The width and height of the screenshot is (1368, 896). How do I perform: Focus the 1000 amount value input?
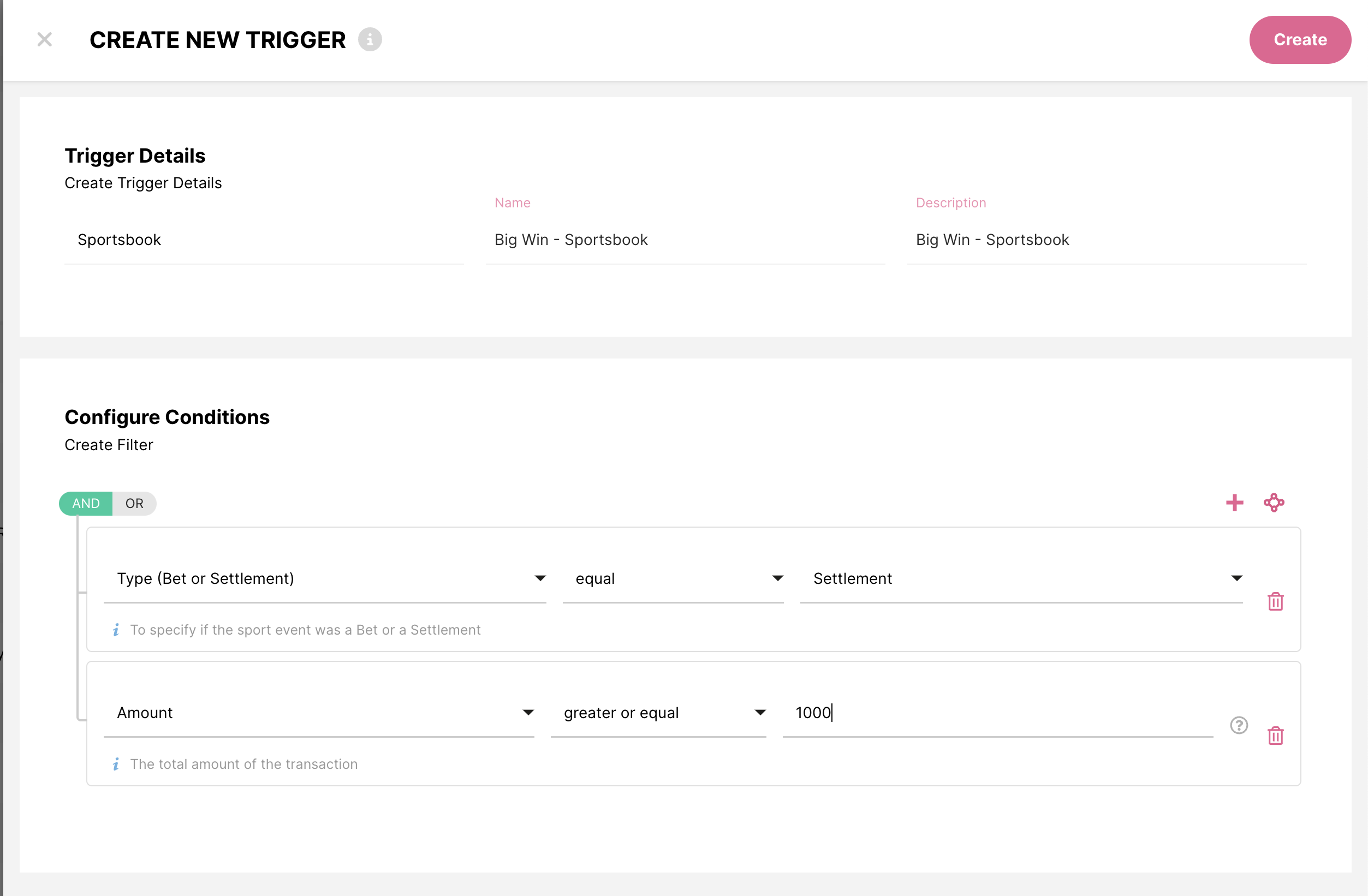click(997, 713)
